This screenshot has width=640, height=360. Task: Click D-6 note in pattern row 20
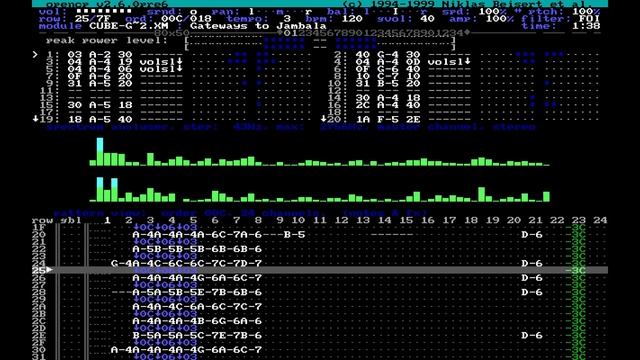pyautogui.click(x=532, y=235)
